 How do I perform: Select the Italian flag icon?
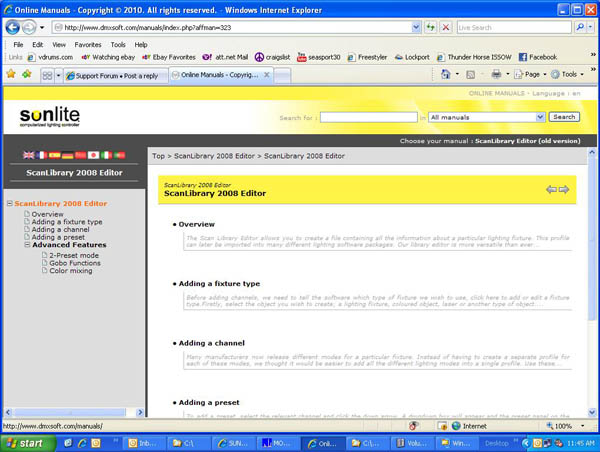click(106, 155)
